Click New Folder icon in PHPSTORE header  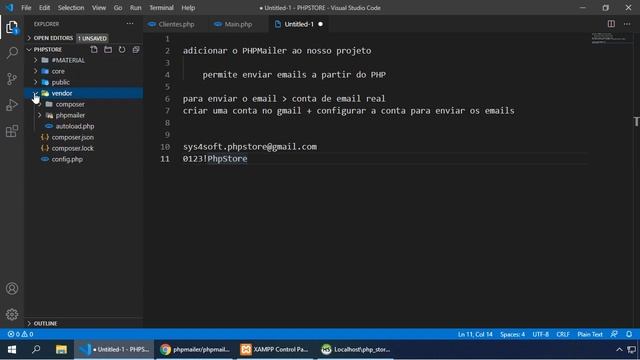pyautogui.click(x=108, y=49)
